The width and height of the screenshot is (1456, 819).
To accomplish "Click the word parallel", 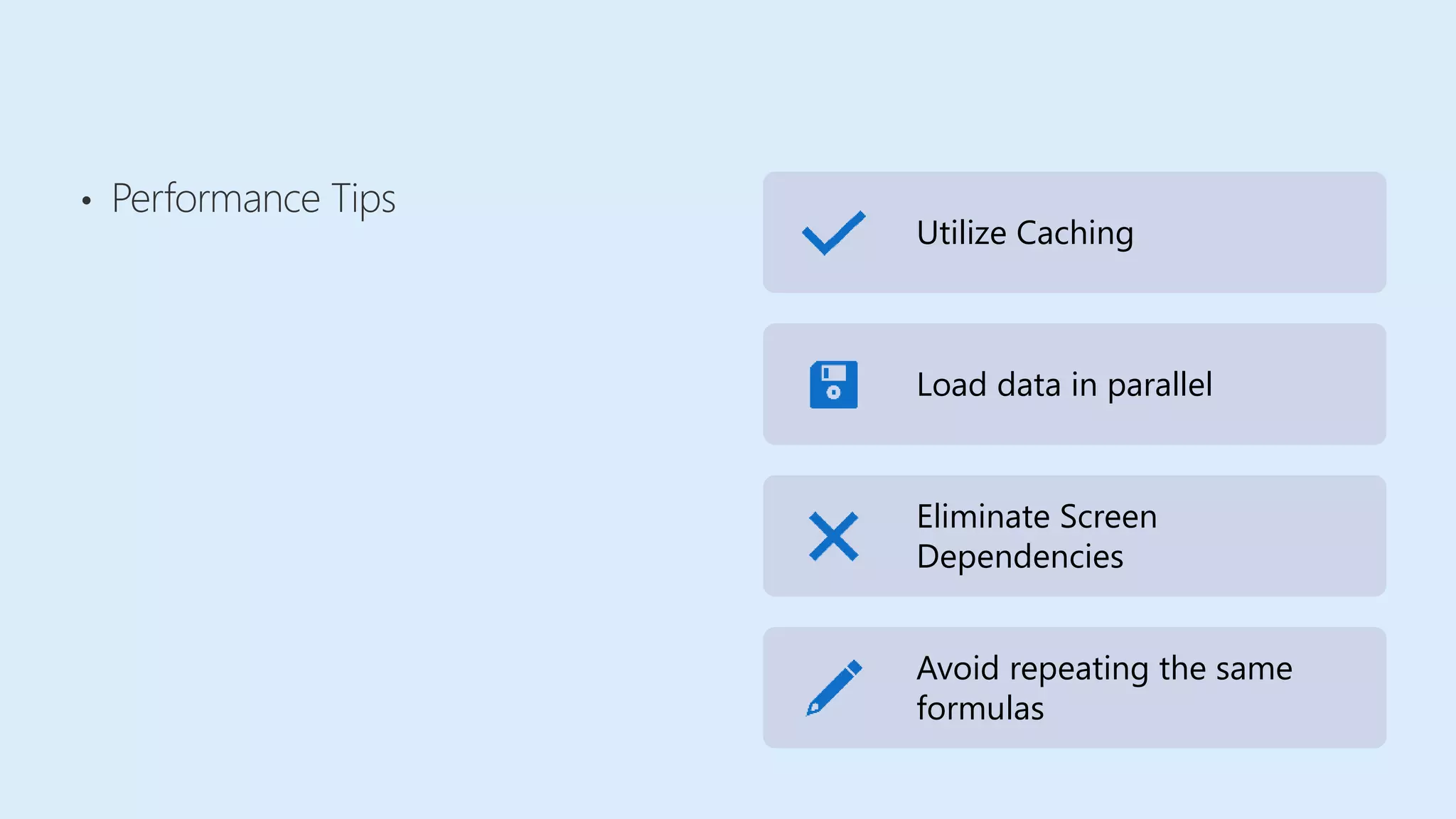I will (x=1160, y=385).
